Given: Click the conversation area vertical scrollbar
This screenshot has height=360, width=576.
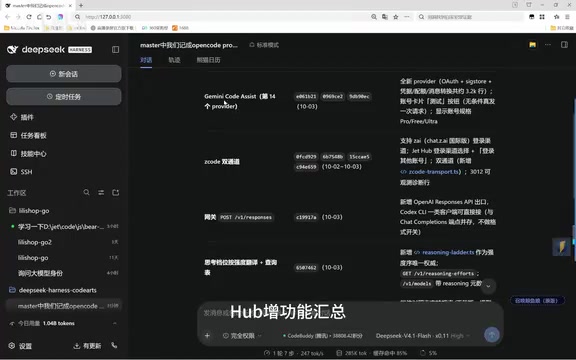Looking at the screenshot, I should click(x=574, y=180).
